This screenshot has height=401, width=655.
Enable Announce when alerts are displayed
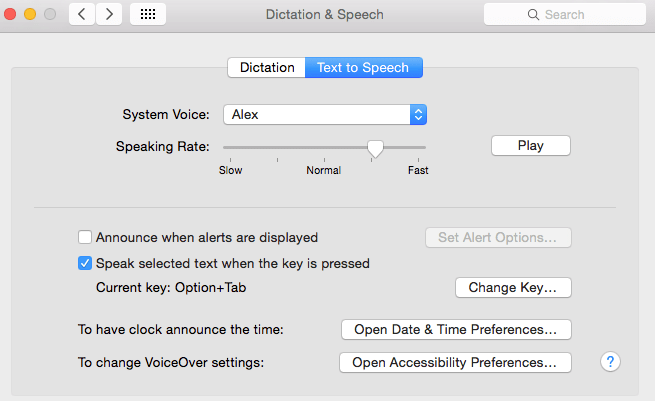(x=85, y=238)
